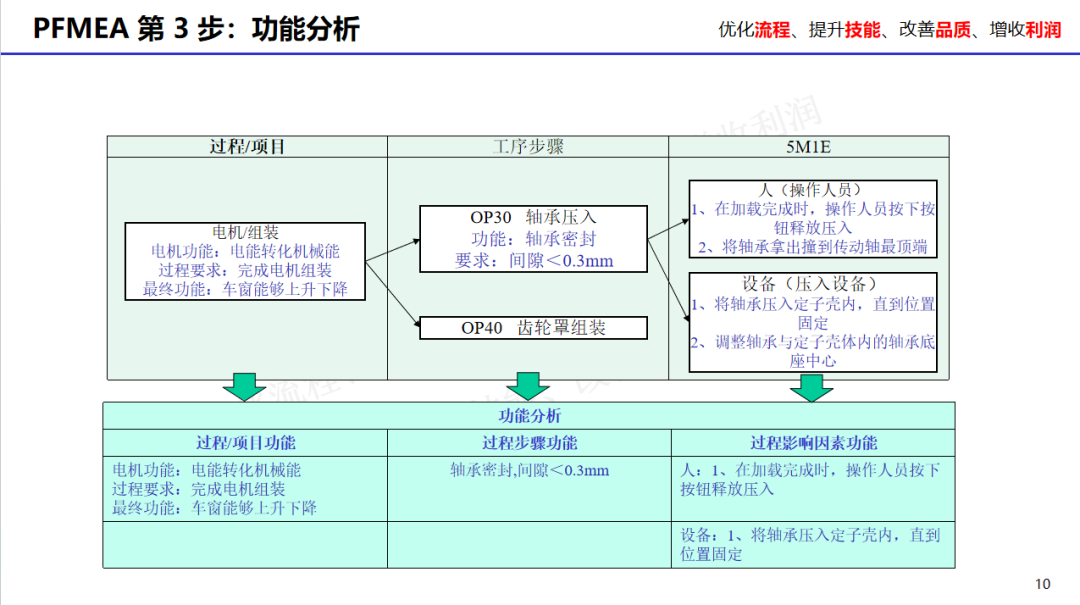The height and width of the screenshot is (605, 1080).
Task: Click the arrowhead pointing to 设备（压入设备） box
Action: (684, 318)
